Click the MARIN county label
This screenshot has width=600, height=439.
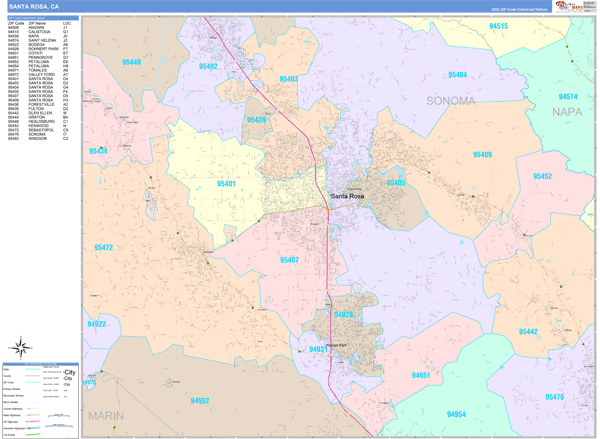106,415
